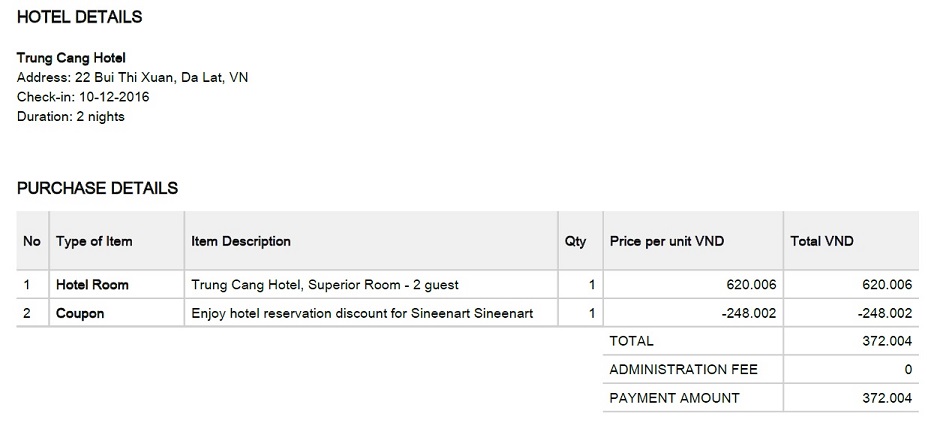
Task: Click the Item Description column header
Action: coord(241,241)
